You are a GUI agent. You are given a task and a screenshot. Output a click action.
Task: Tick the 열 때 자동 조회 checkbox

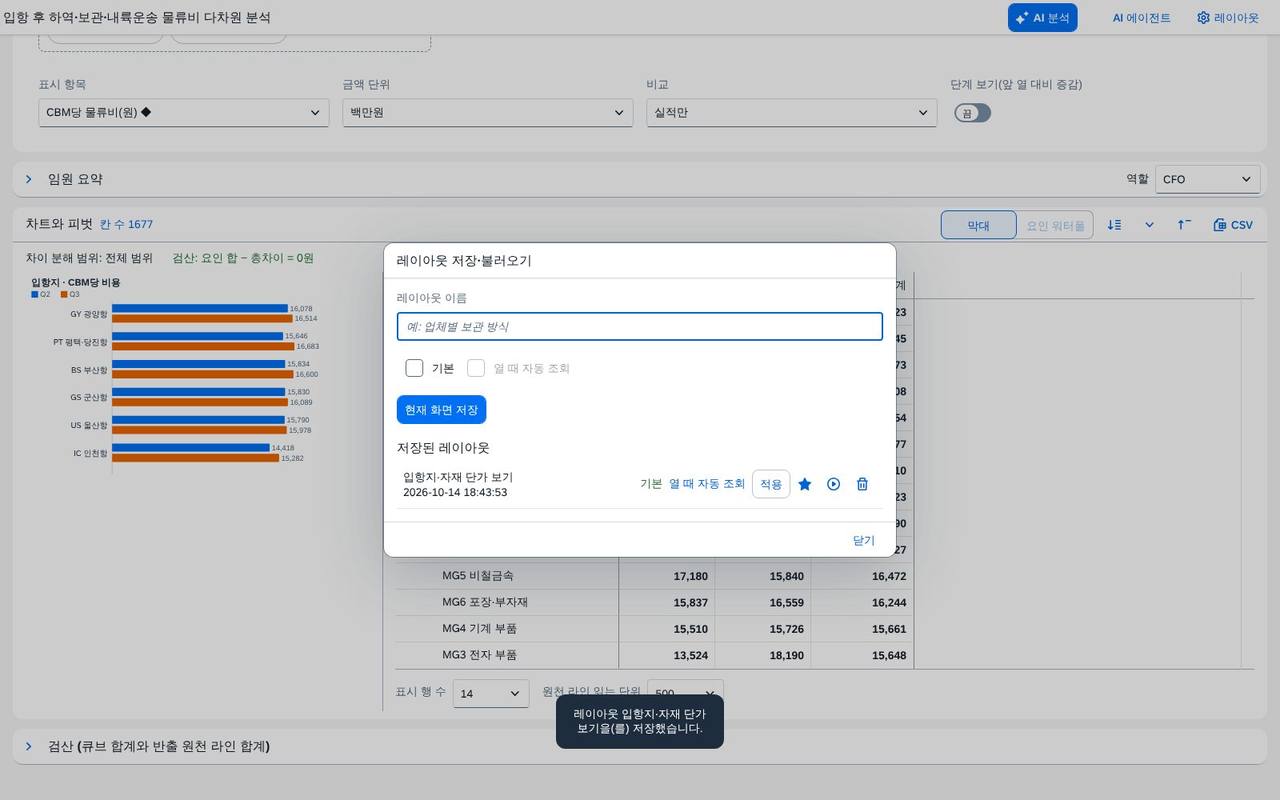[476, 368]
